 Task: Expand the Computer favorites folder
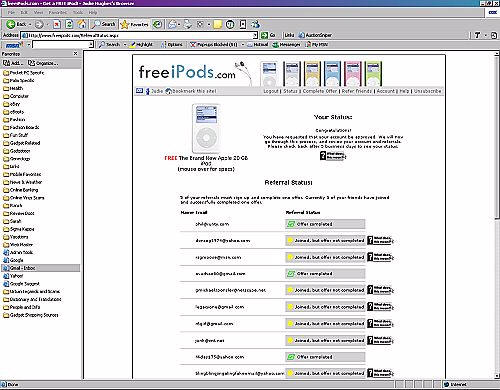tap(16, 96)
